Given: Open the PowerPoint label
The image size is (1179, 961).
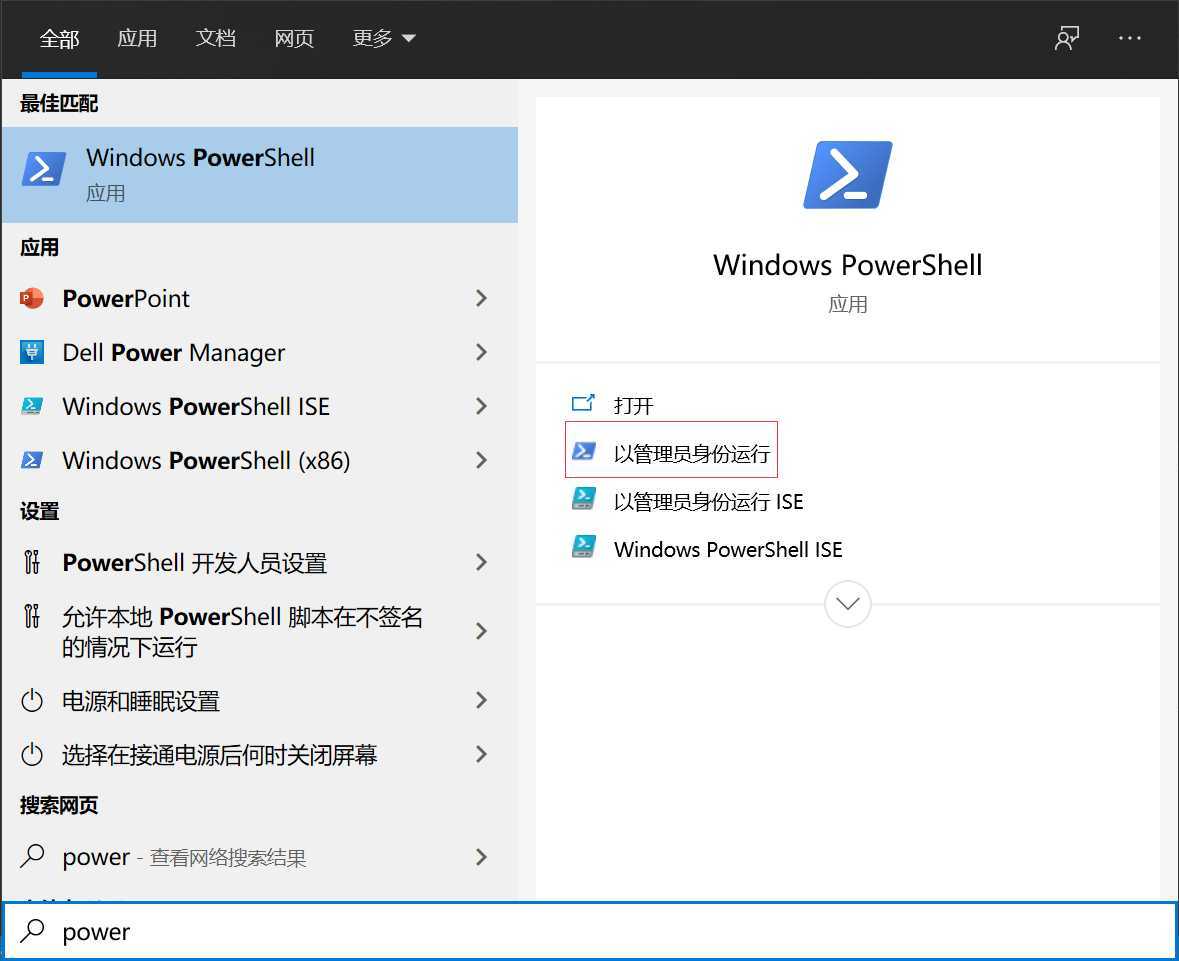Looking at the screenshot, I should pos(126,299).
